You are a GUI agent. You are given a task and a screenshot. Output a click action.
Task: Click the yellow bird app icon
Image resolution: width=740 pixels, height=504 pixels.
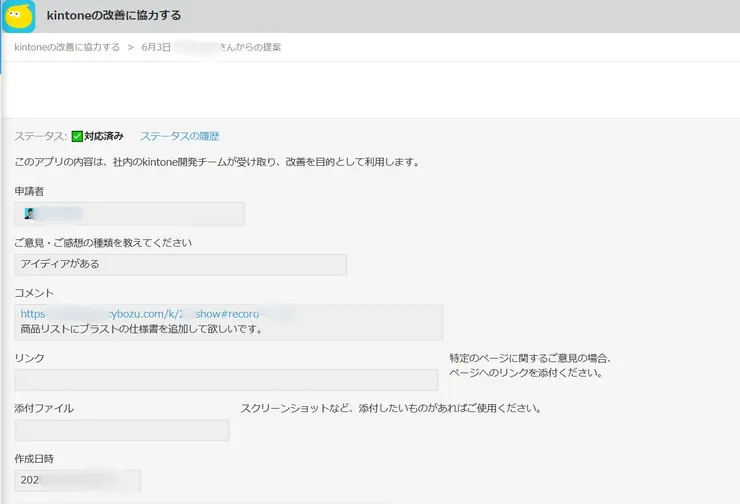(x=19, y=16)
